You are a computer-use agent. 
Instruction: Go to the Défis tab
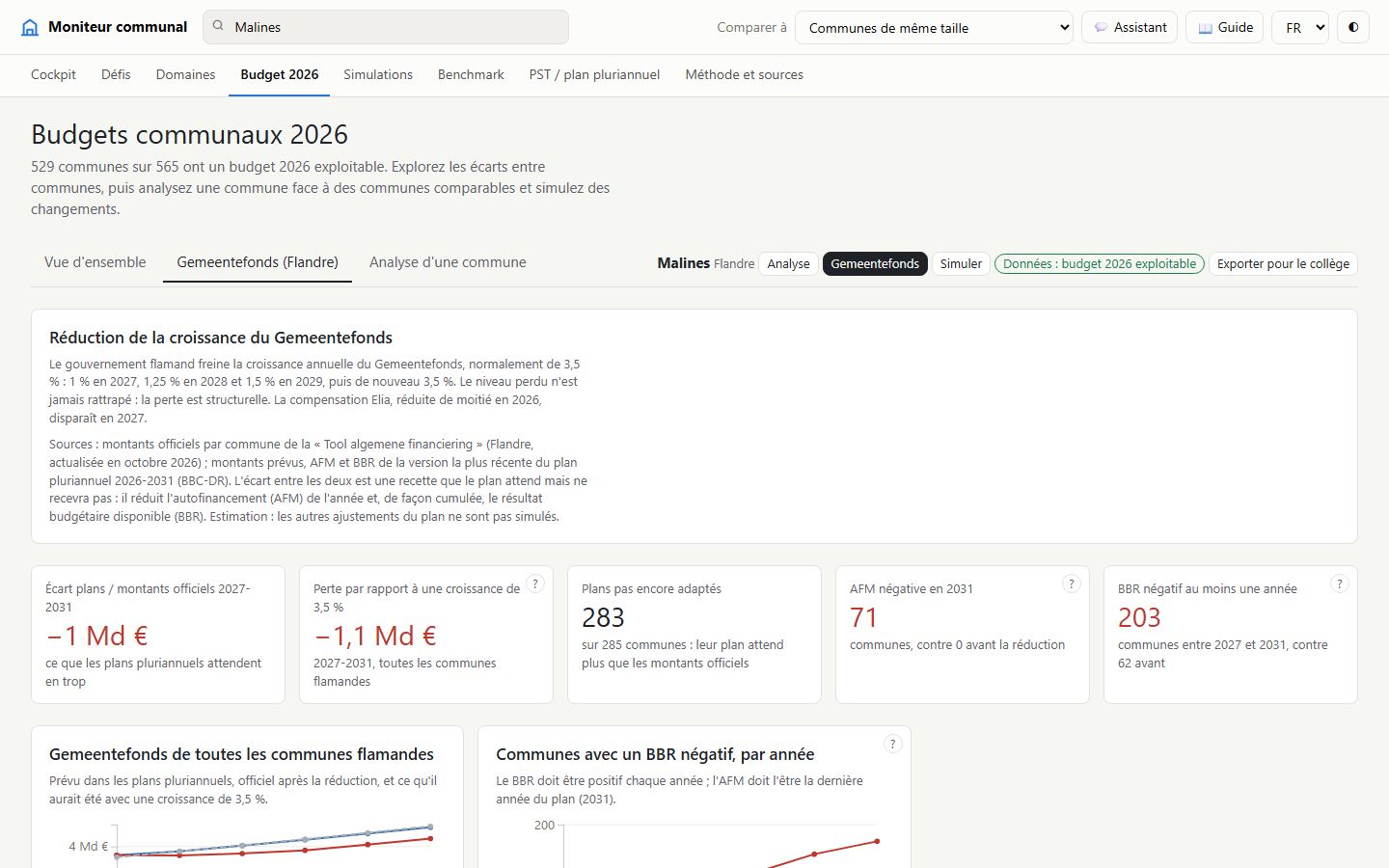[x=116, y=74]
